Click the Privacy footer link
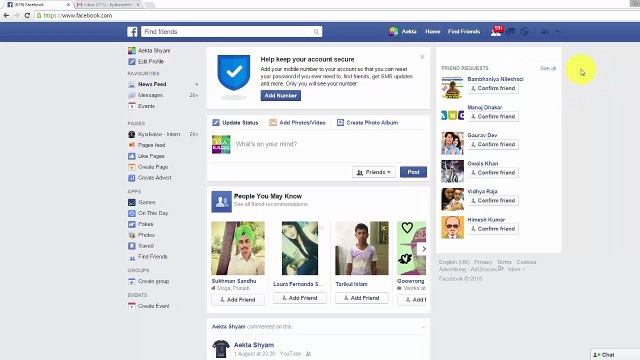Screen dimensions: 640x360 (483, 262)
